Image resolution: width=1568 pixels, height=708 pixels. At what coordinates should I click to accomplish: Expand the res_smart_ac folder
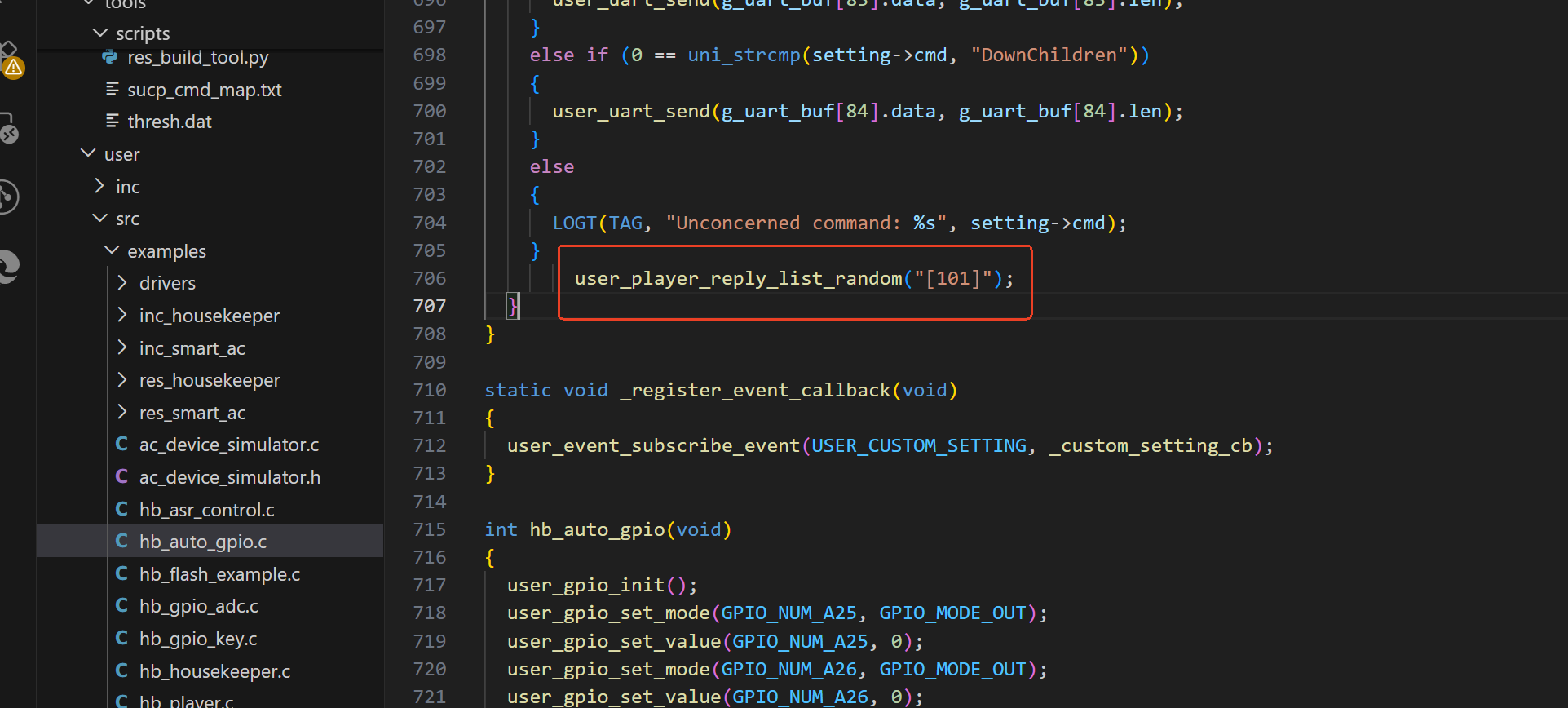(x=123, y=412)
